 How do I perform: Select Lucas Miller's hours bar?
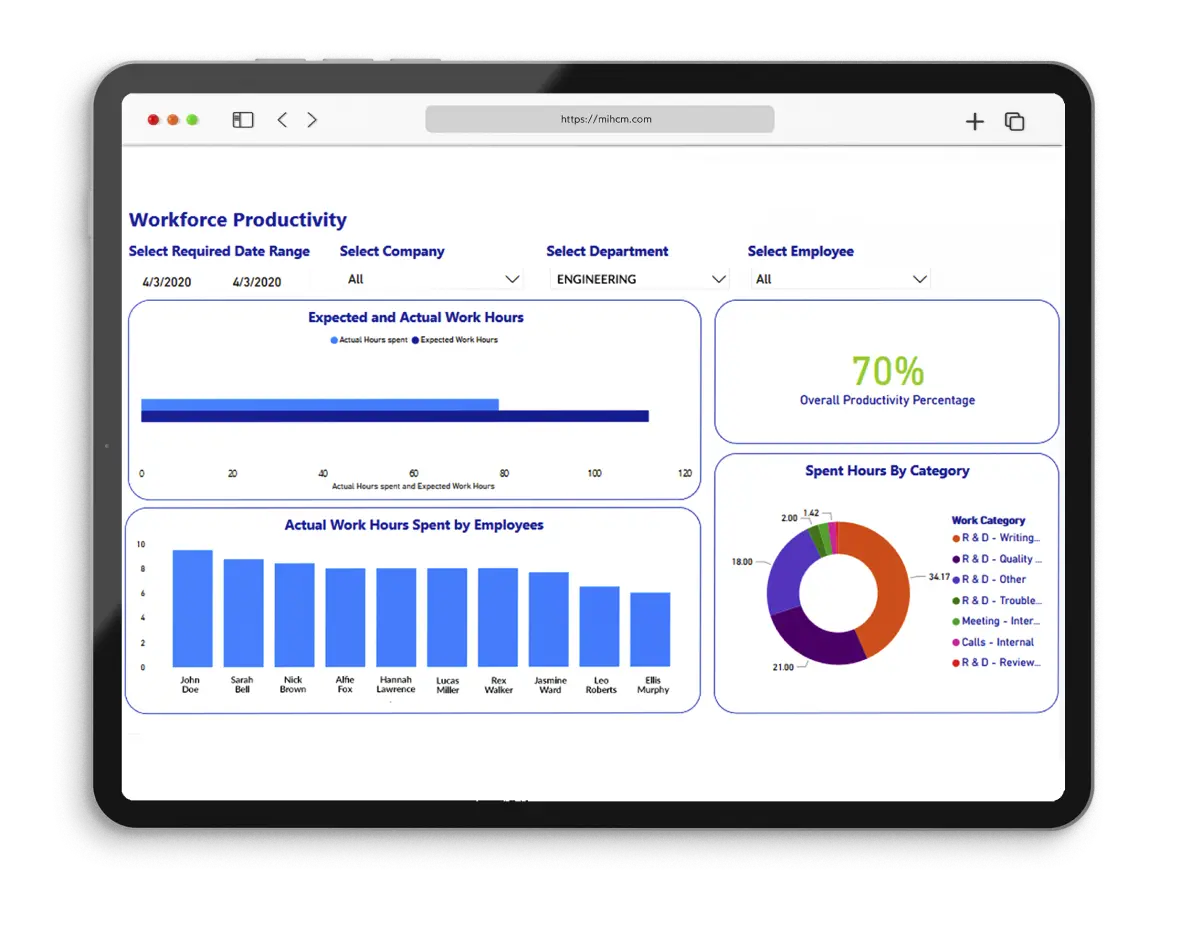(447, 618)
